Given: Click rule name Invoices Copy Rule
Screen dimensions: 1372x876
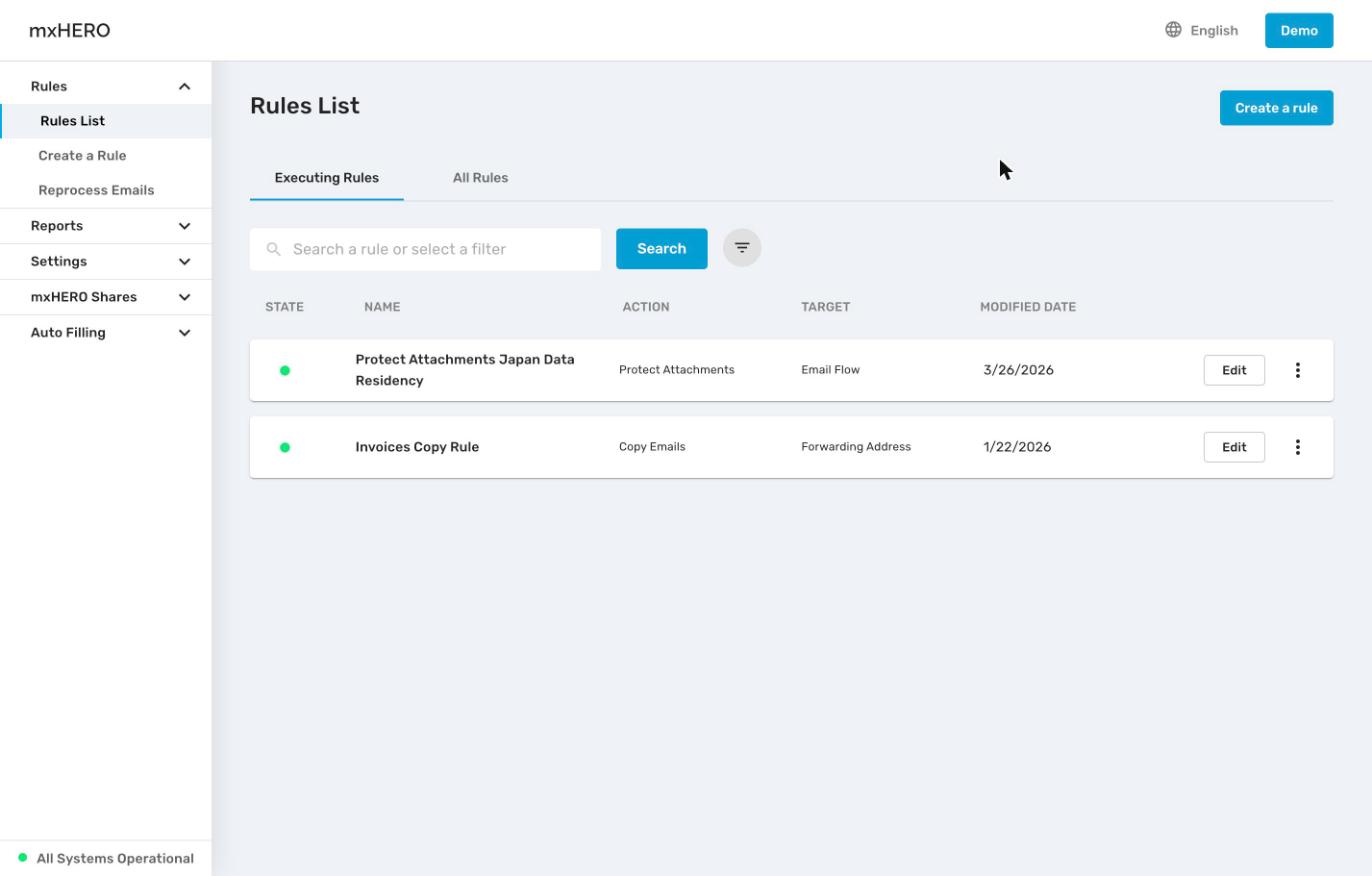Looking at the screenshot, I should (x=417, y=447).
